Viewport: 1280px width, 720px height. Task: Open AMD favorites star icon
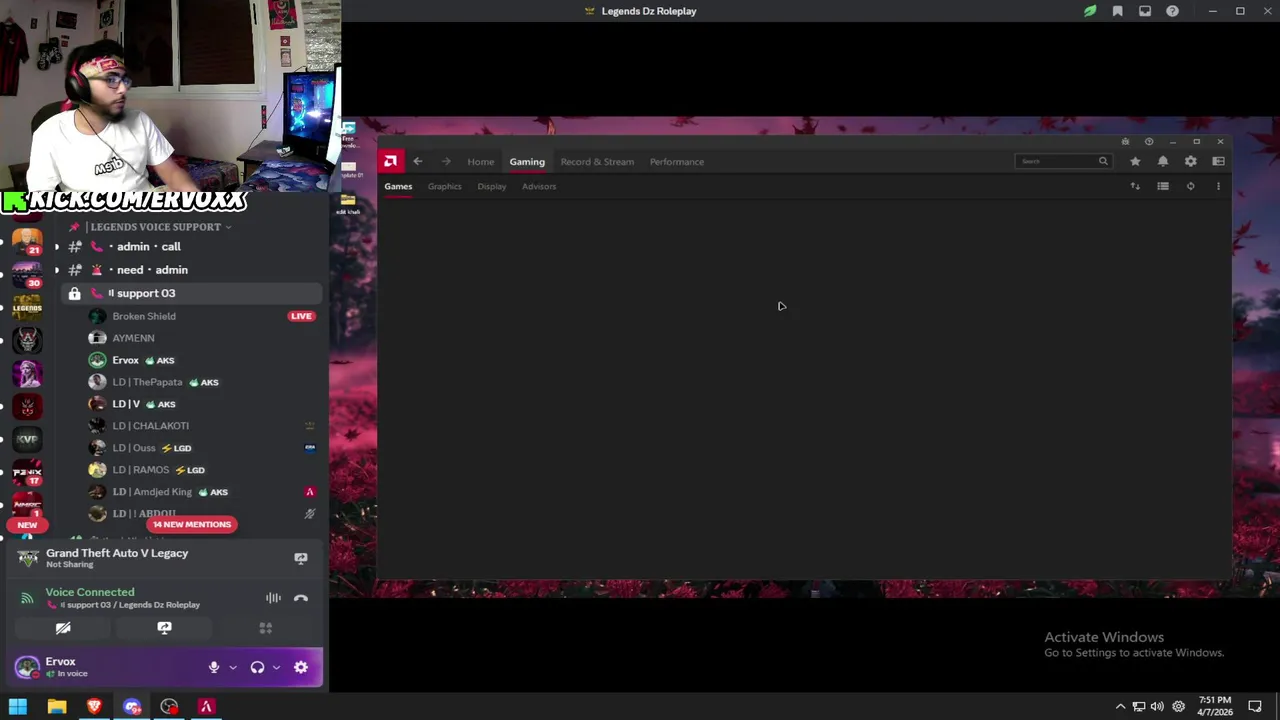1135,161
